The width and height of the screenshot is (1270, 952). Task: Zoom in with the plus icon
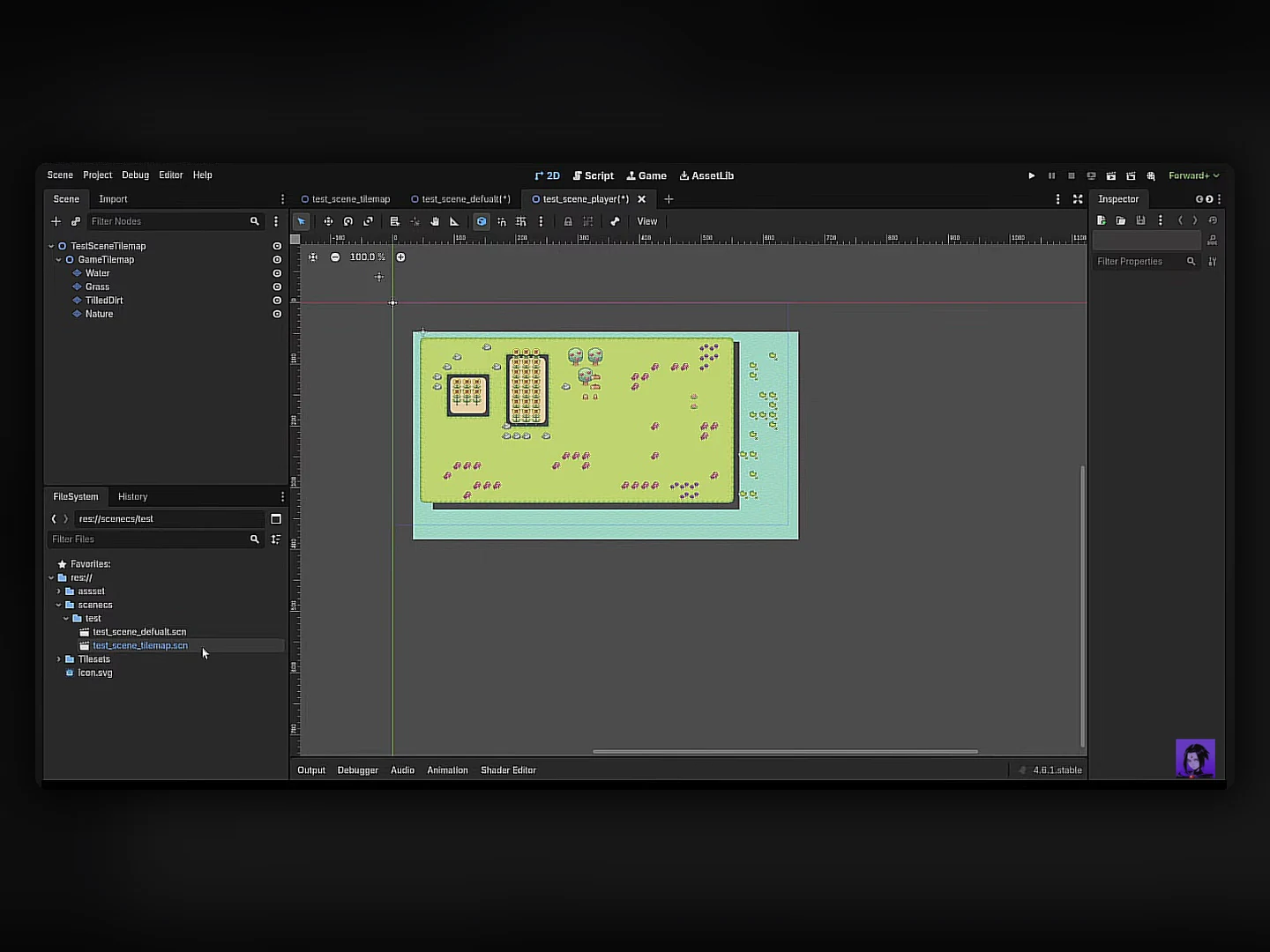pyautogui.click(x=400, y=257)
